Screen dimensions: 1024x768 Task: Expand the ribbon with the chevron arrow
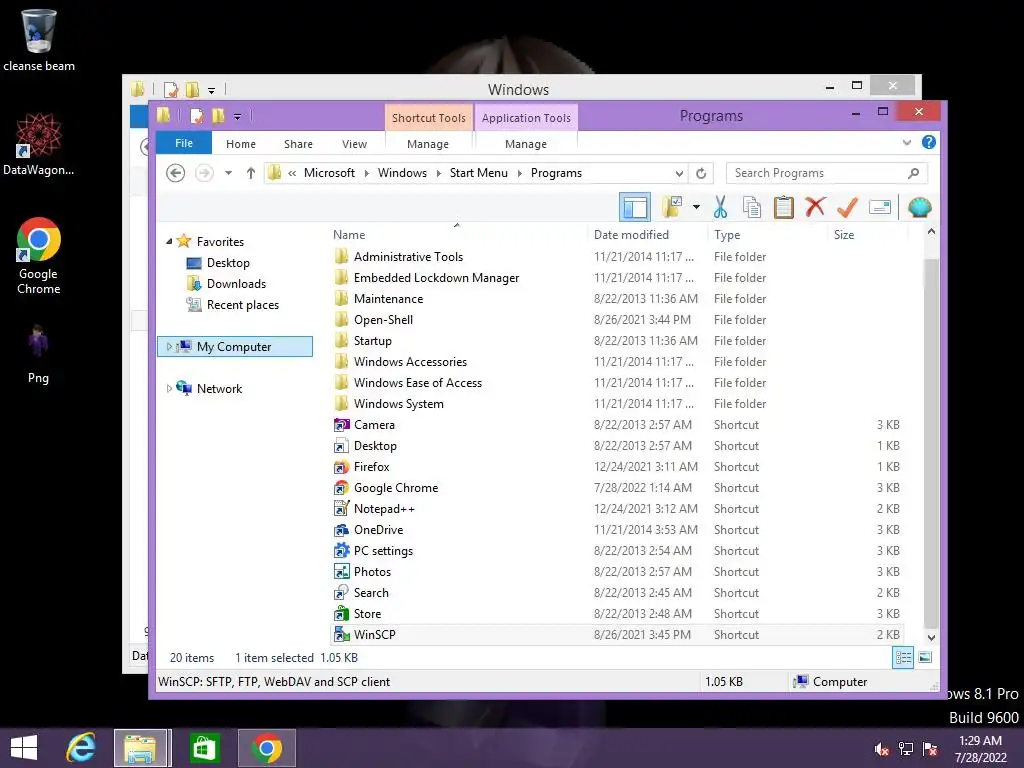tap(906, 142)
